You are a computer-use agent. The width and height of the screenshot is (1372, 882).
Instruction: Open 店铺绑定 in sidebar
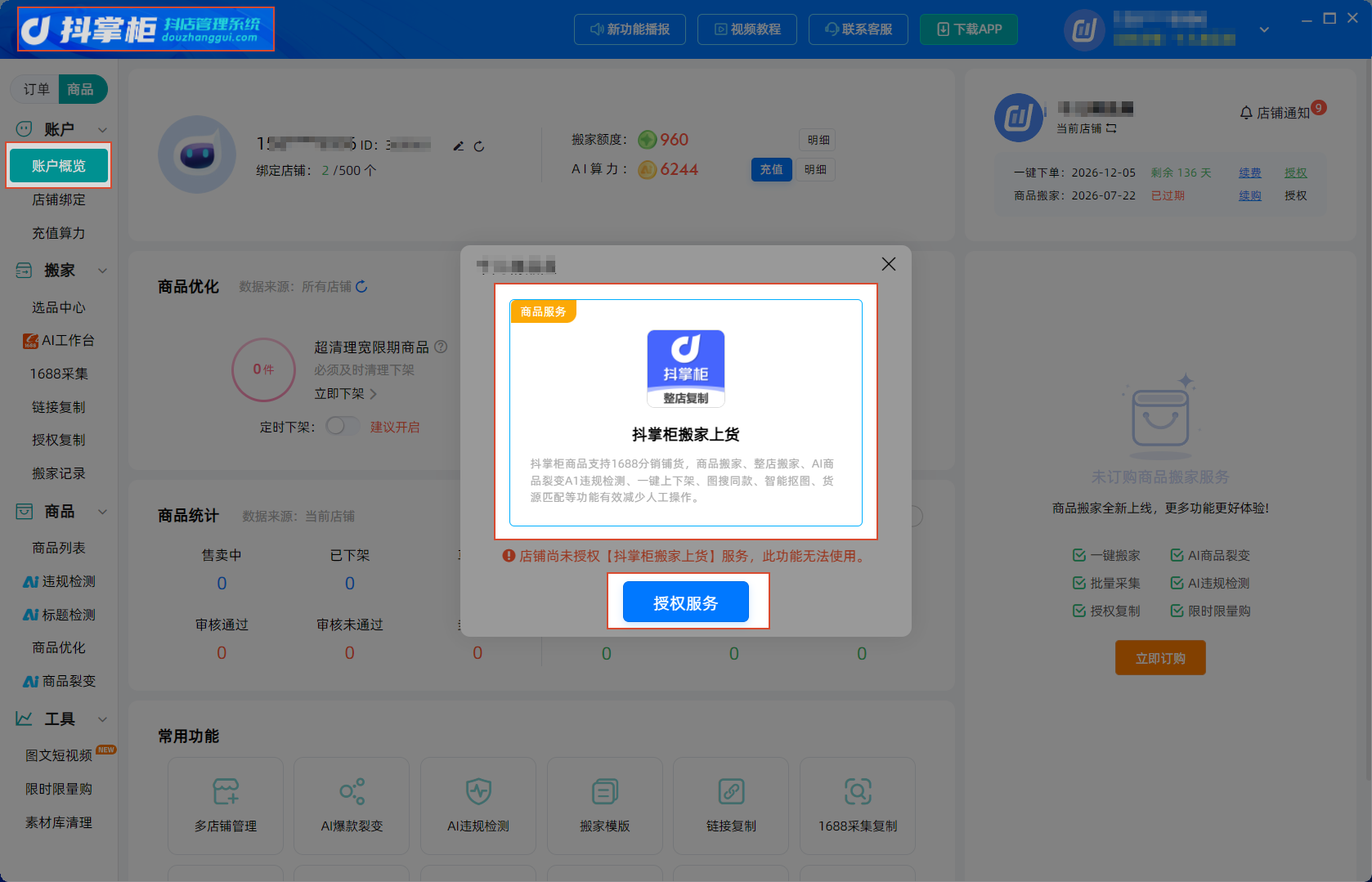[59, 199]
